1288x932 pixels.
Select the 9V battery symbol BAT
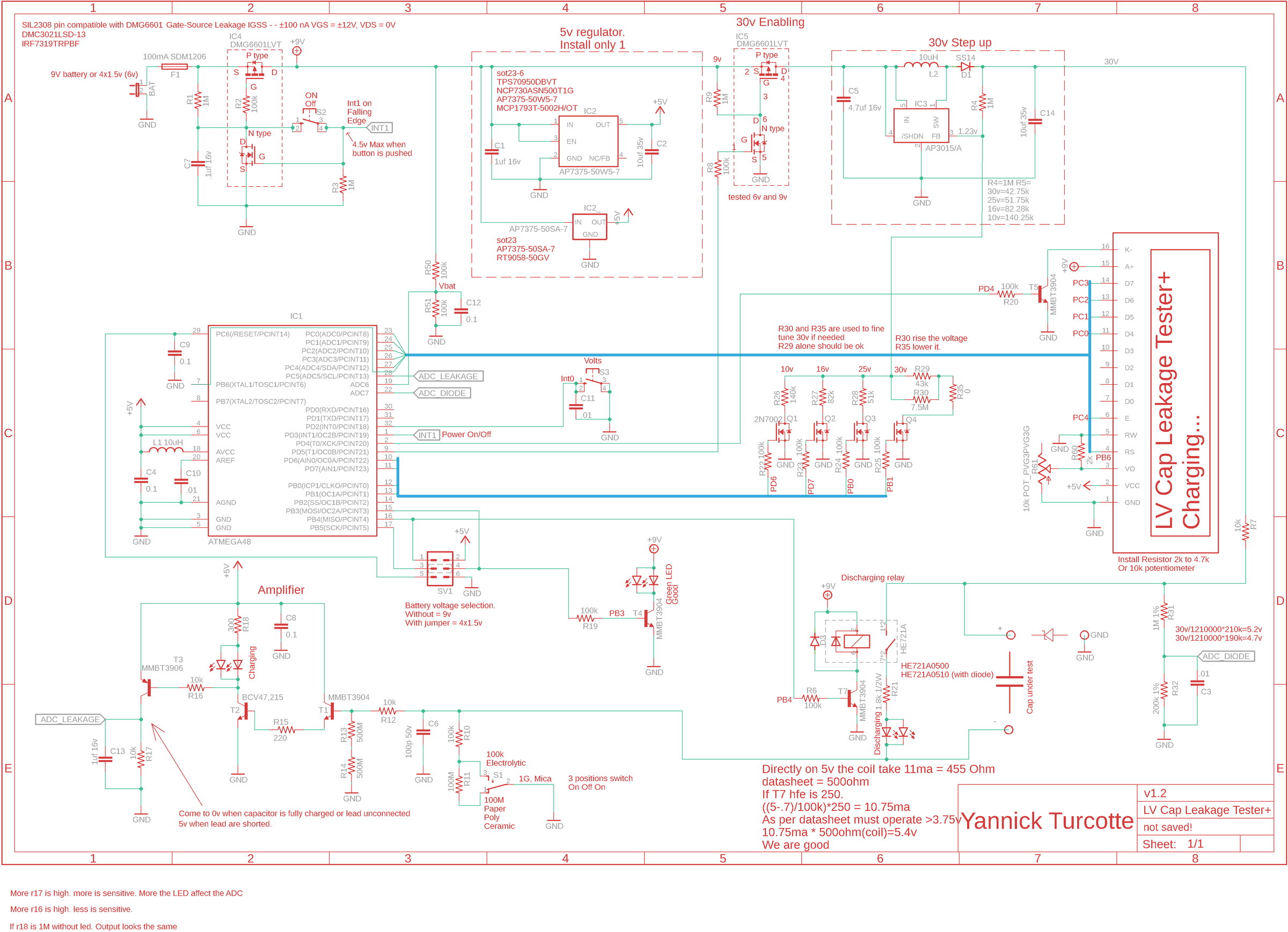coord(139,91)
